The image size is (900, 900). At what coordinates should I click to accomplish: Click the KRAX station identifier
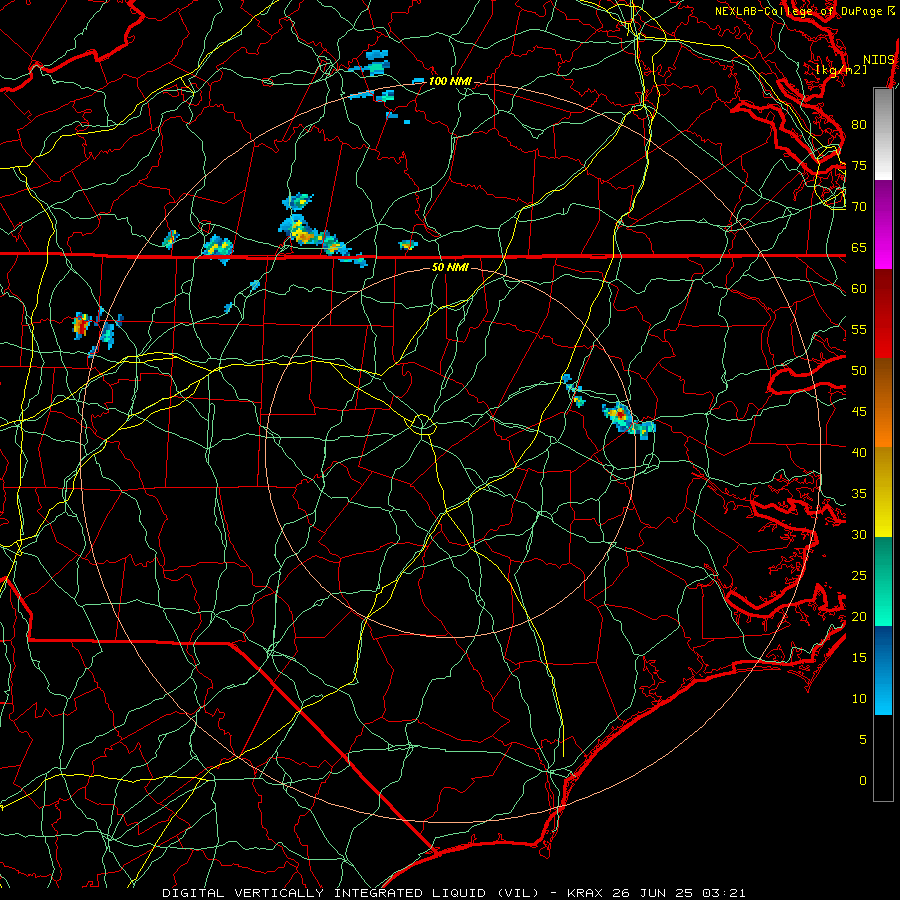point(584,893)
